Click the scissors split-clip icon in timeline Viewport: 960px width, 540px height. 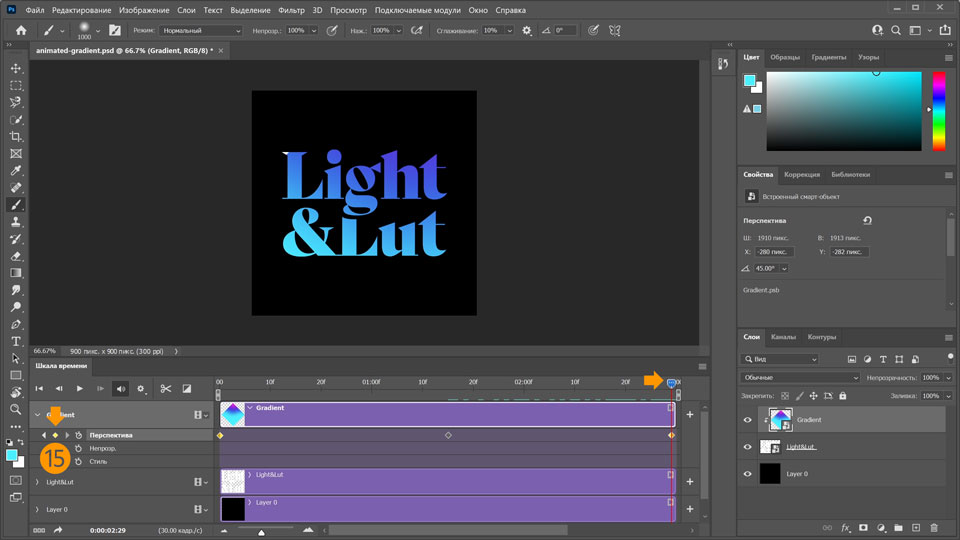coord(166,389)
